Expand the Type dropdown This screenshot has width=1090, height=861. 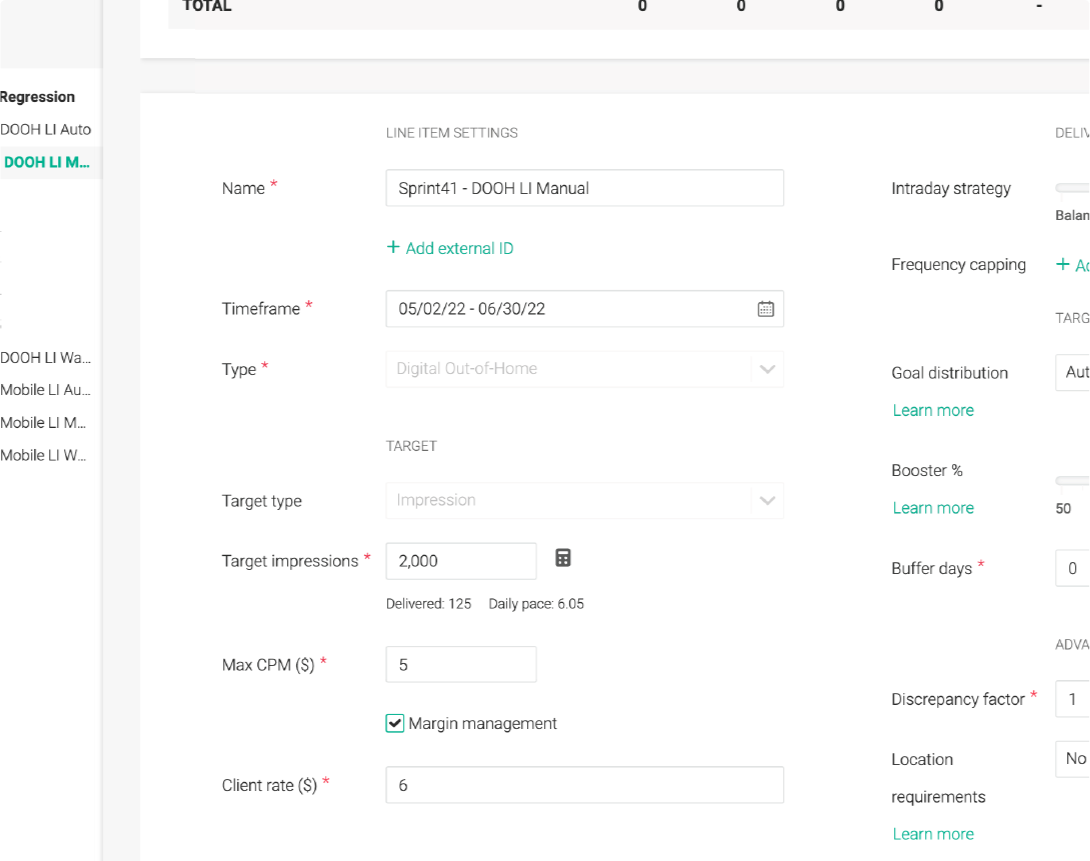(585, 369)
